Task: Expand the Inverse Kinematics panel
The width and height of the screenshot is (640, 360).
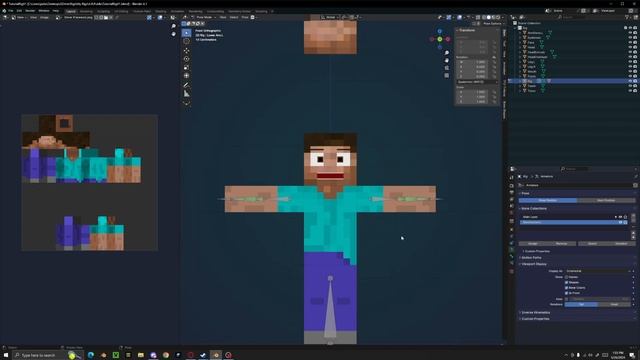Action: (x=535, y=313)
